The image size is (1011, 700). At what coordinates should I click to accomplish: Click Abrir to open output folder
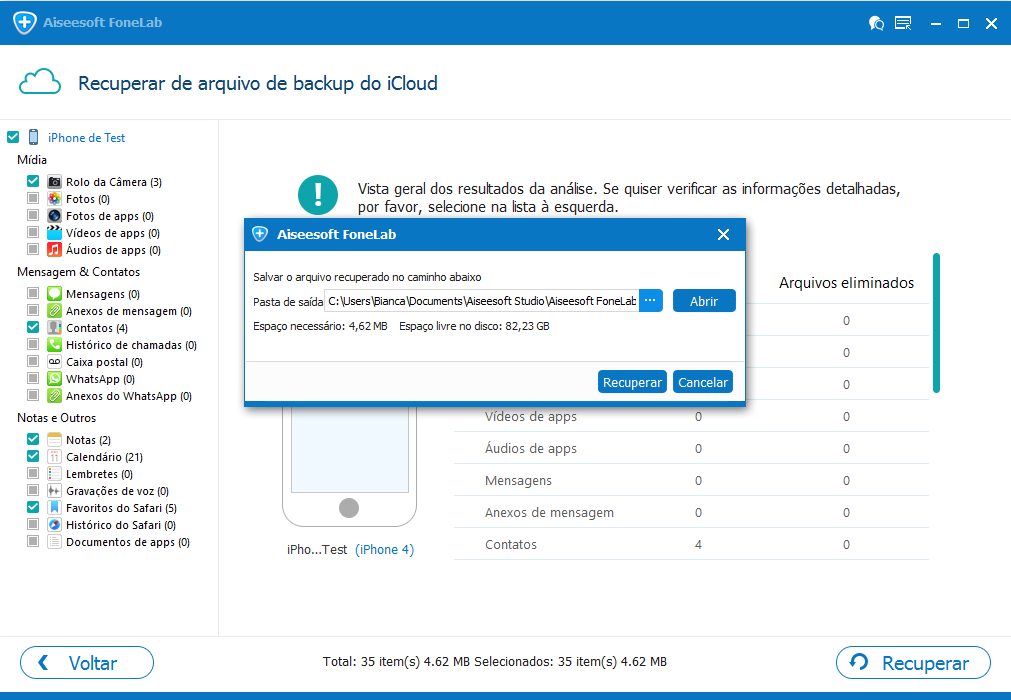704,301
